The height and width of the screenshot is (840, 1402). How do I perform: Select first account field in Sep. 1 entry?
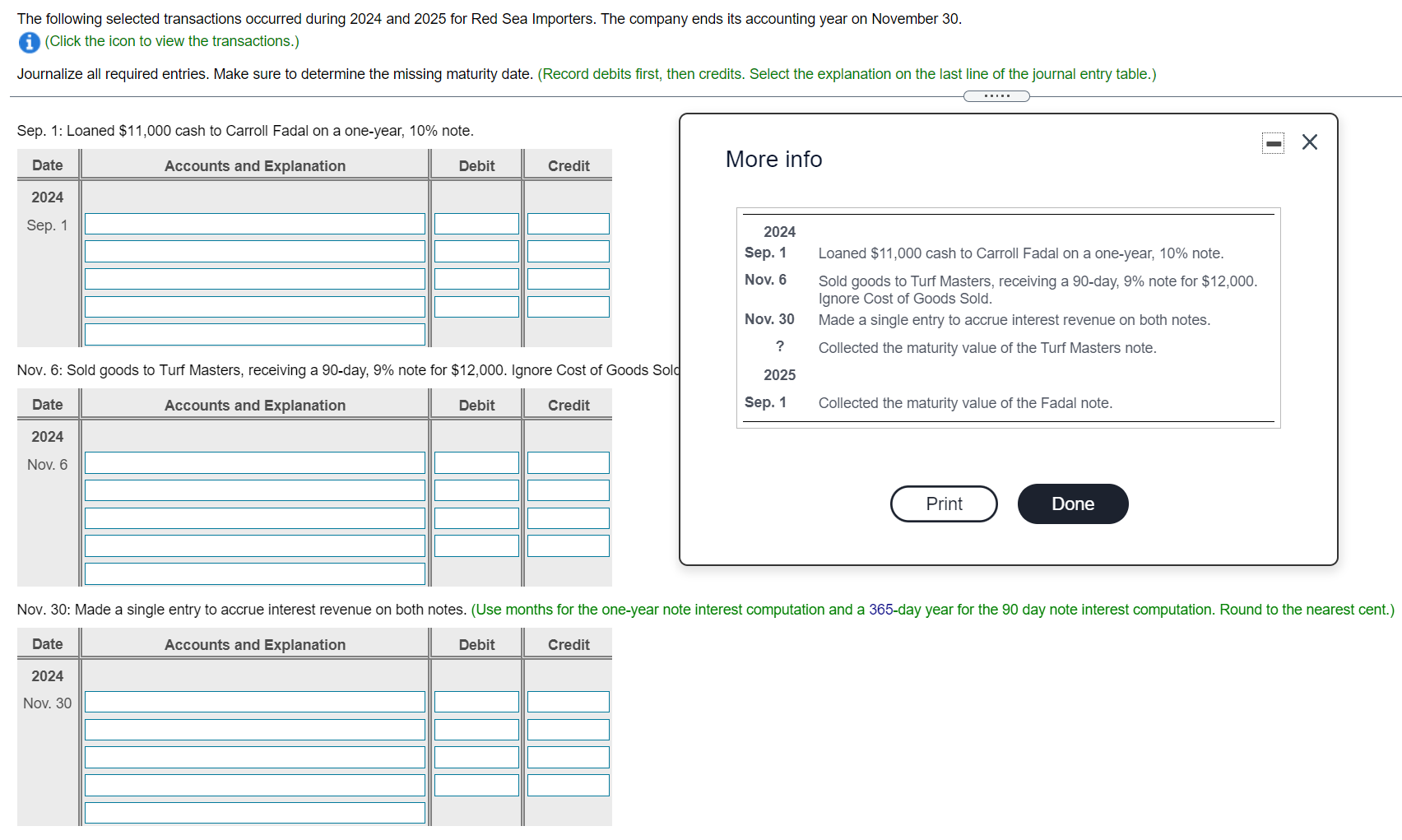click(x=255, y=224)
